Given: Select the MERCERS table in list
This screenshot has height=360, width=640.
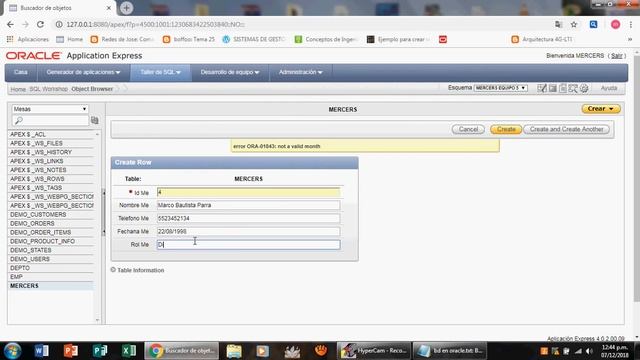Looking at the screenshot, I should pos(24,286).
